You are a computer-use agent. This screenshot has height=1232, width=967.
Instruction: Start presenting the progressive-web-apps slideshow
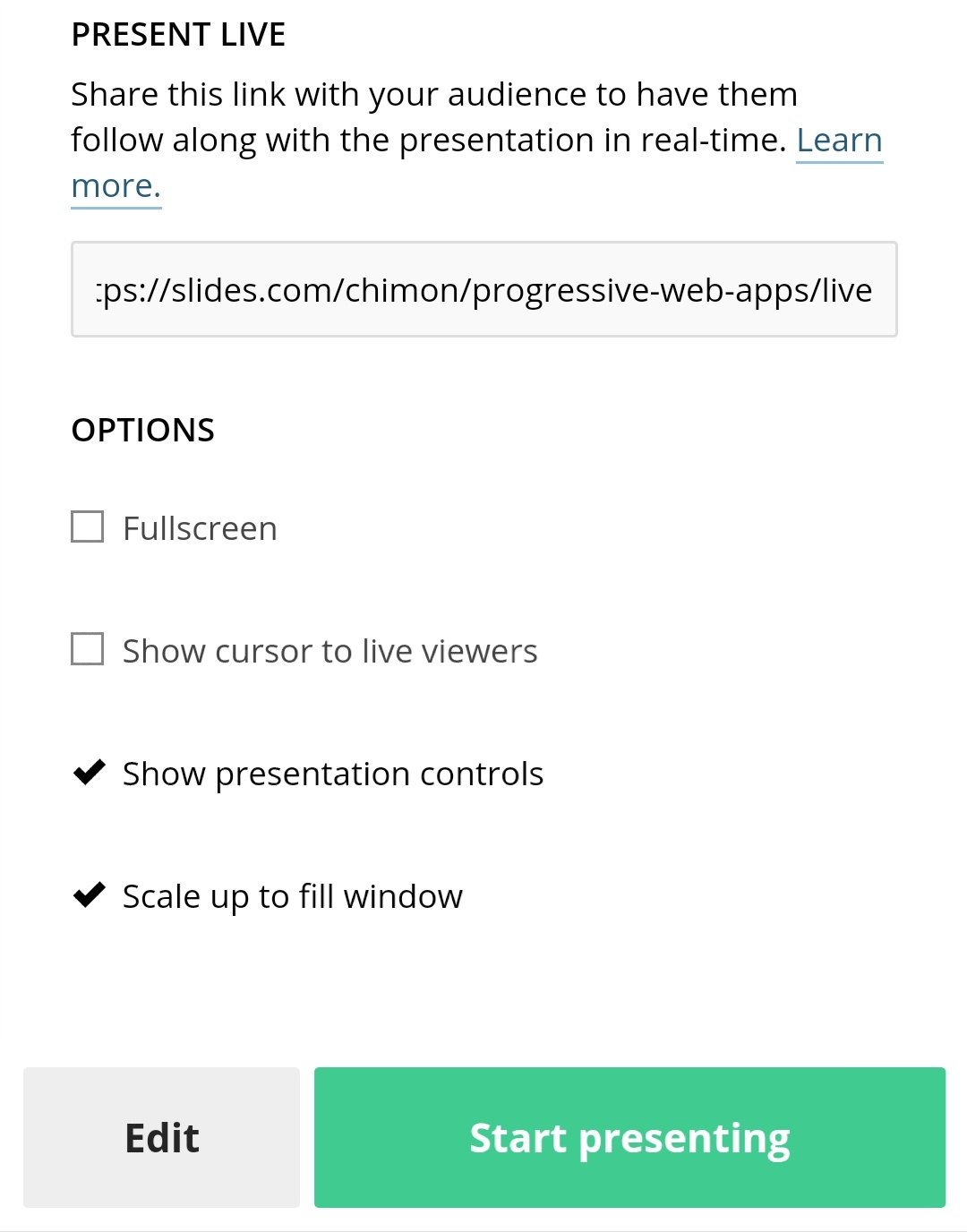pyautogui.click(x=629, y=1137)
